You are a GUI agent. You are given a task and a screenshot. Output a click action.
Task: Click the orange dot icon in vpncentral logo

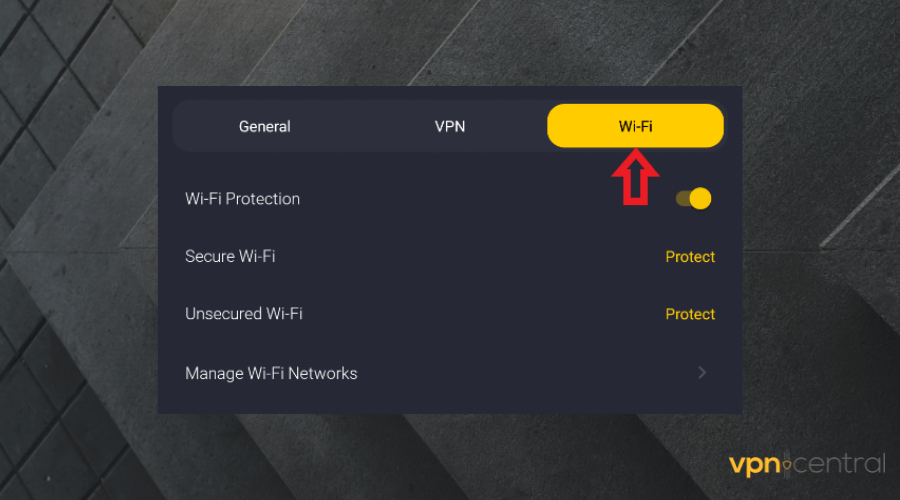[787, 464]
